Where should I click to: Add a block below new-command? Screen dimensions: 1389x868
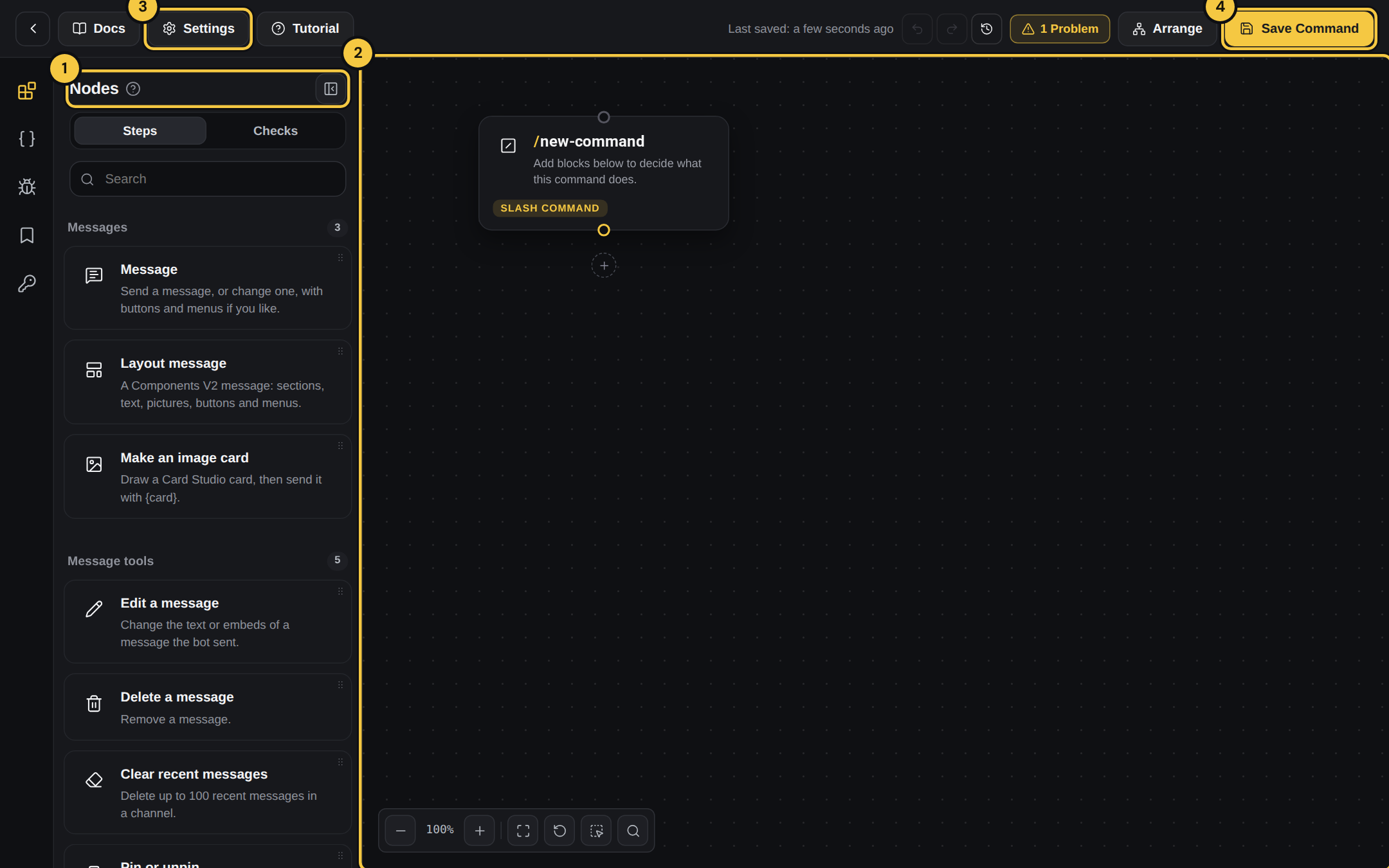[604, 266]
